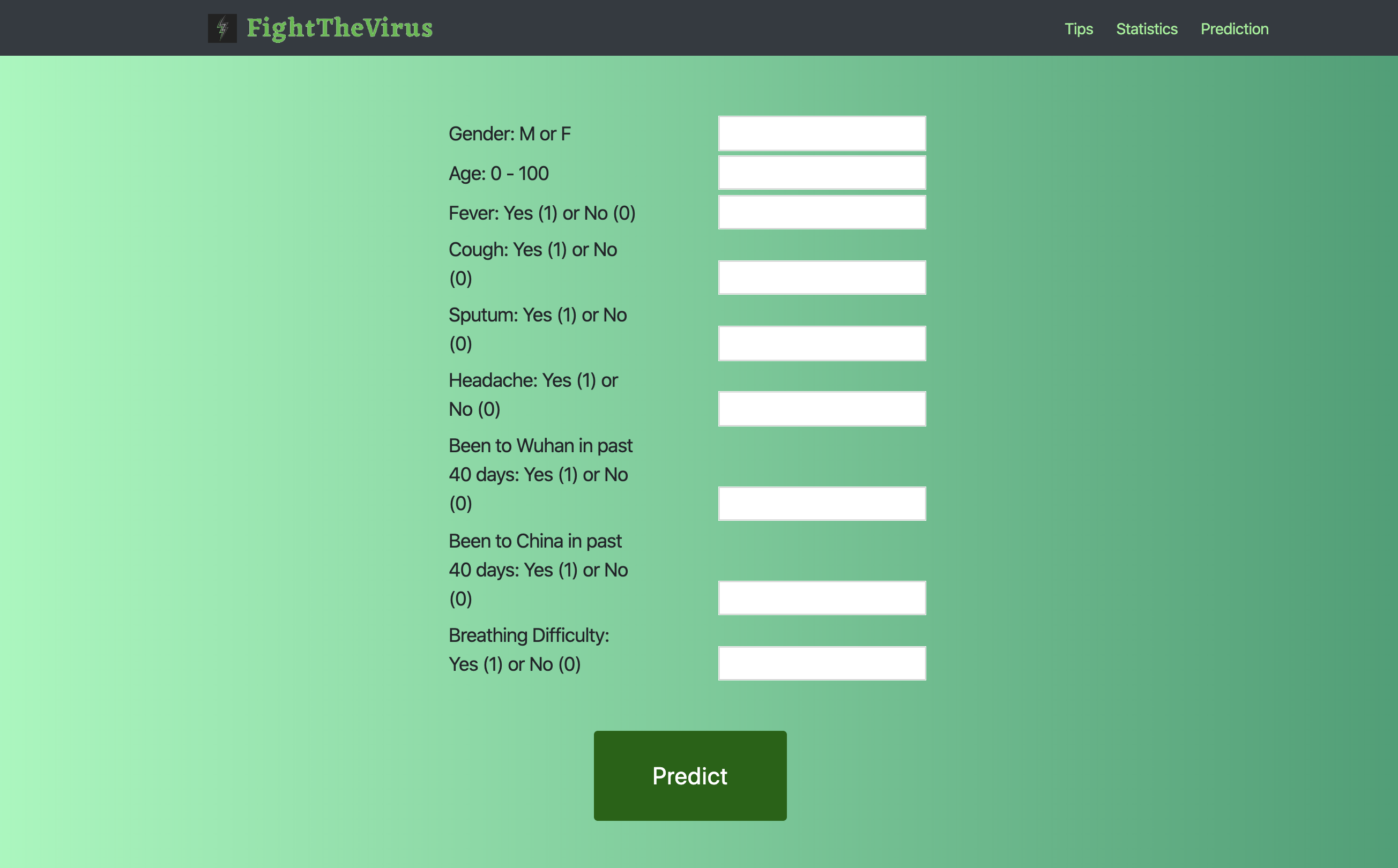1398x868 pixels.
Task: Select the Wuhan travel input field
Action: click(821, 504)
